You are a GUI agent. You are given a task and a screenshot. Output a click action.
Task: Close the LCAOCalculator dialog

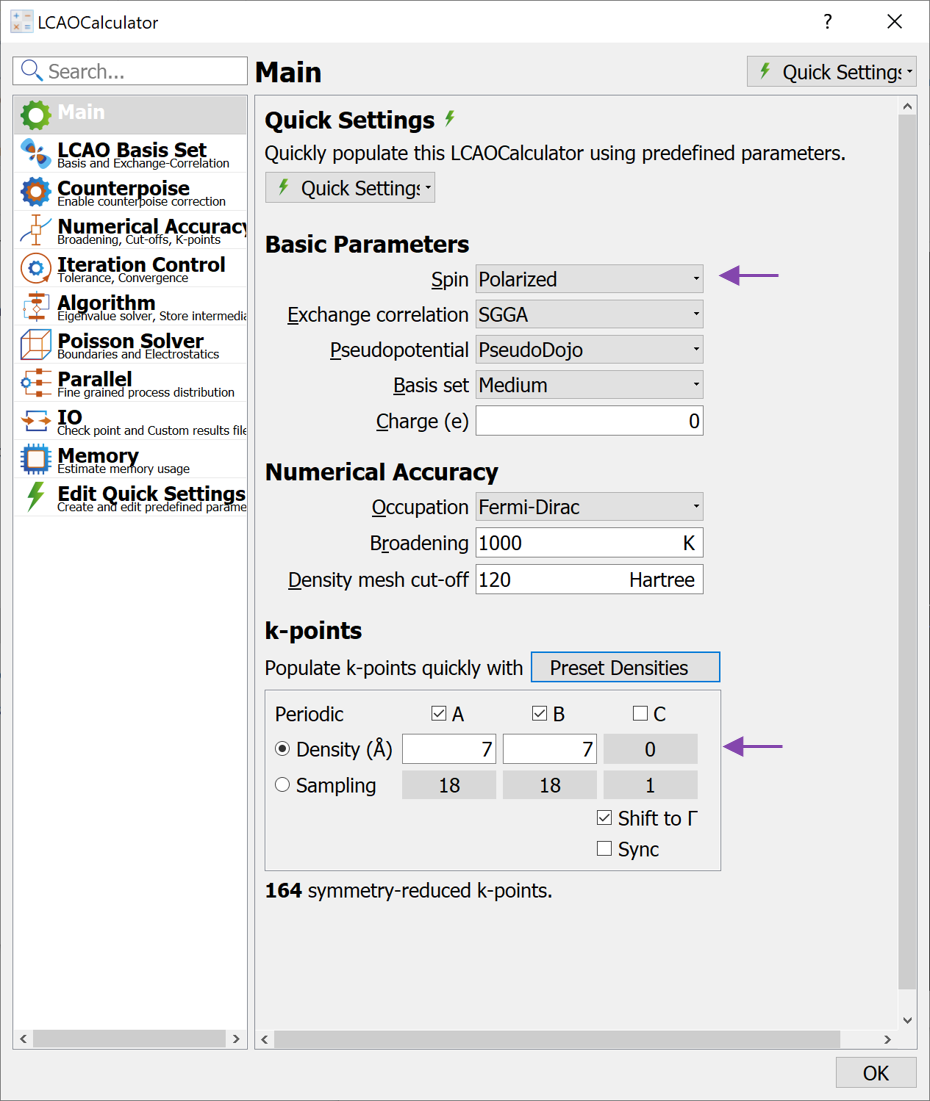tap(894, 22)
